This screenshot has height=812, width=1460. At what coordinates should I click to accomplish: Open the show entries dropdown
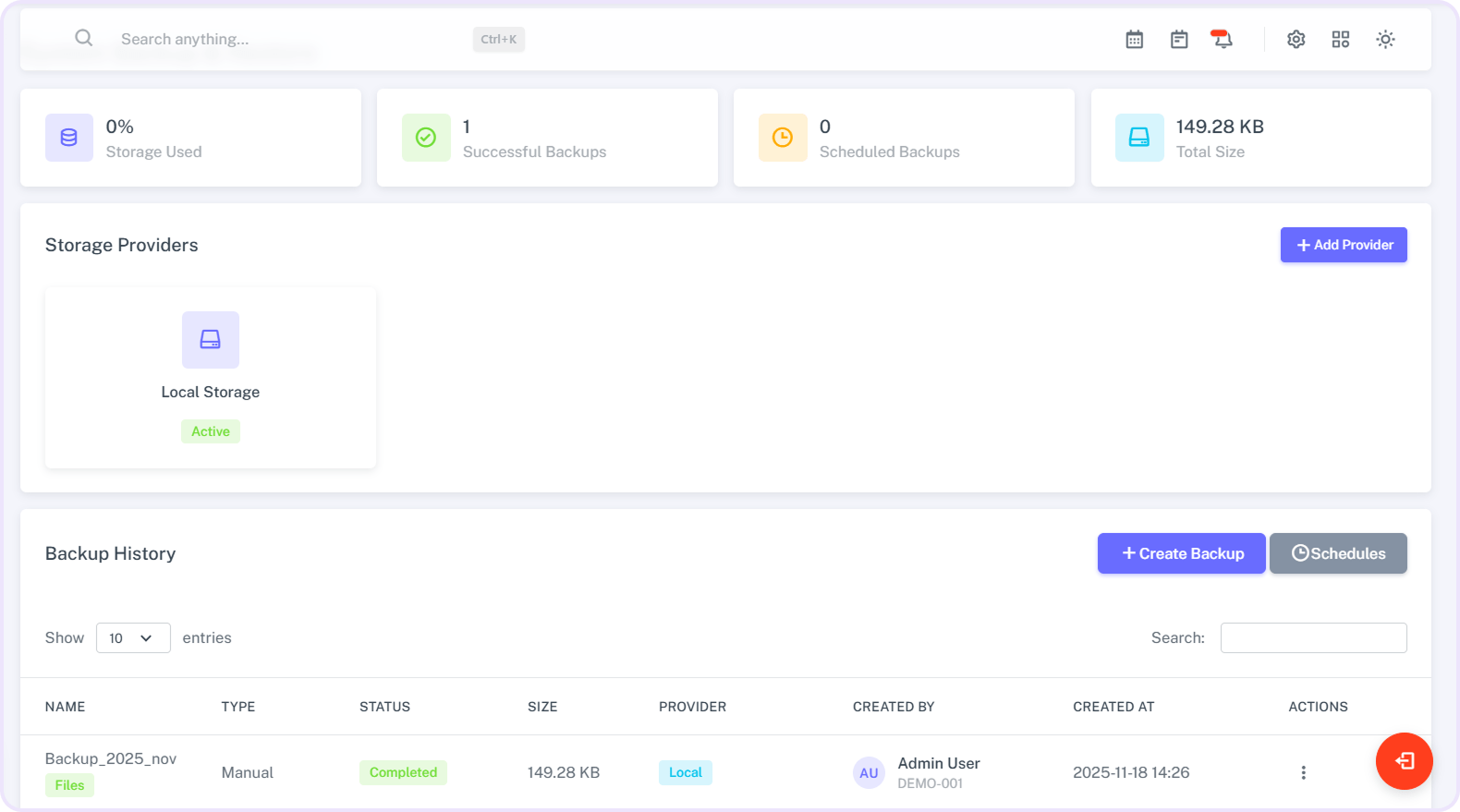(133, 638)
